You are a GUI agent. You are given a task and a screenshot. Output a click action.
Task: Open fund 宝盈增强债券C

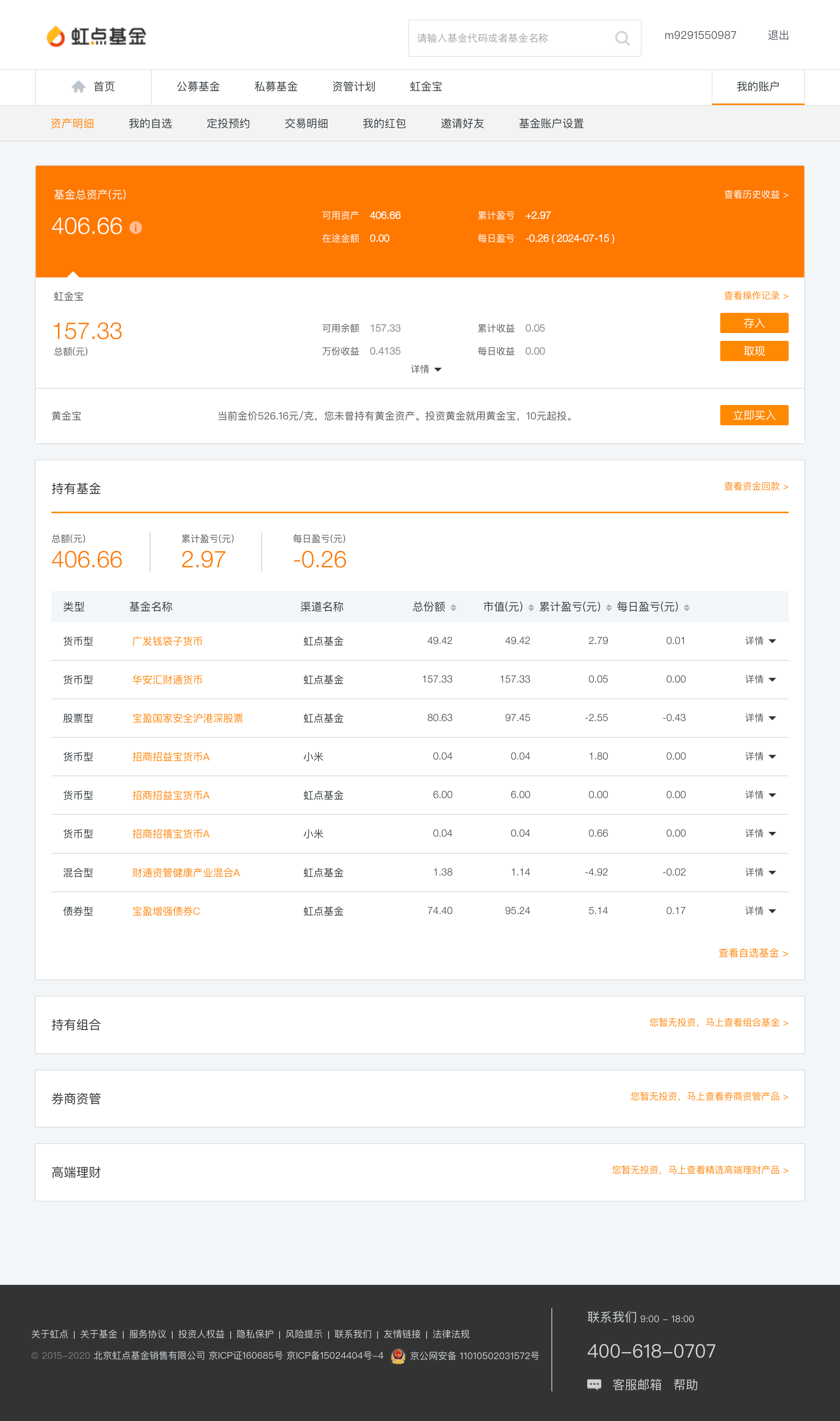[x=166, y=911]
